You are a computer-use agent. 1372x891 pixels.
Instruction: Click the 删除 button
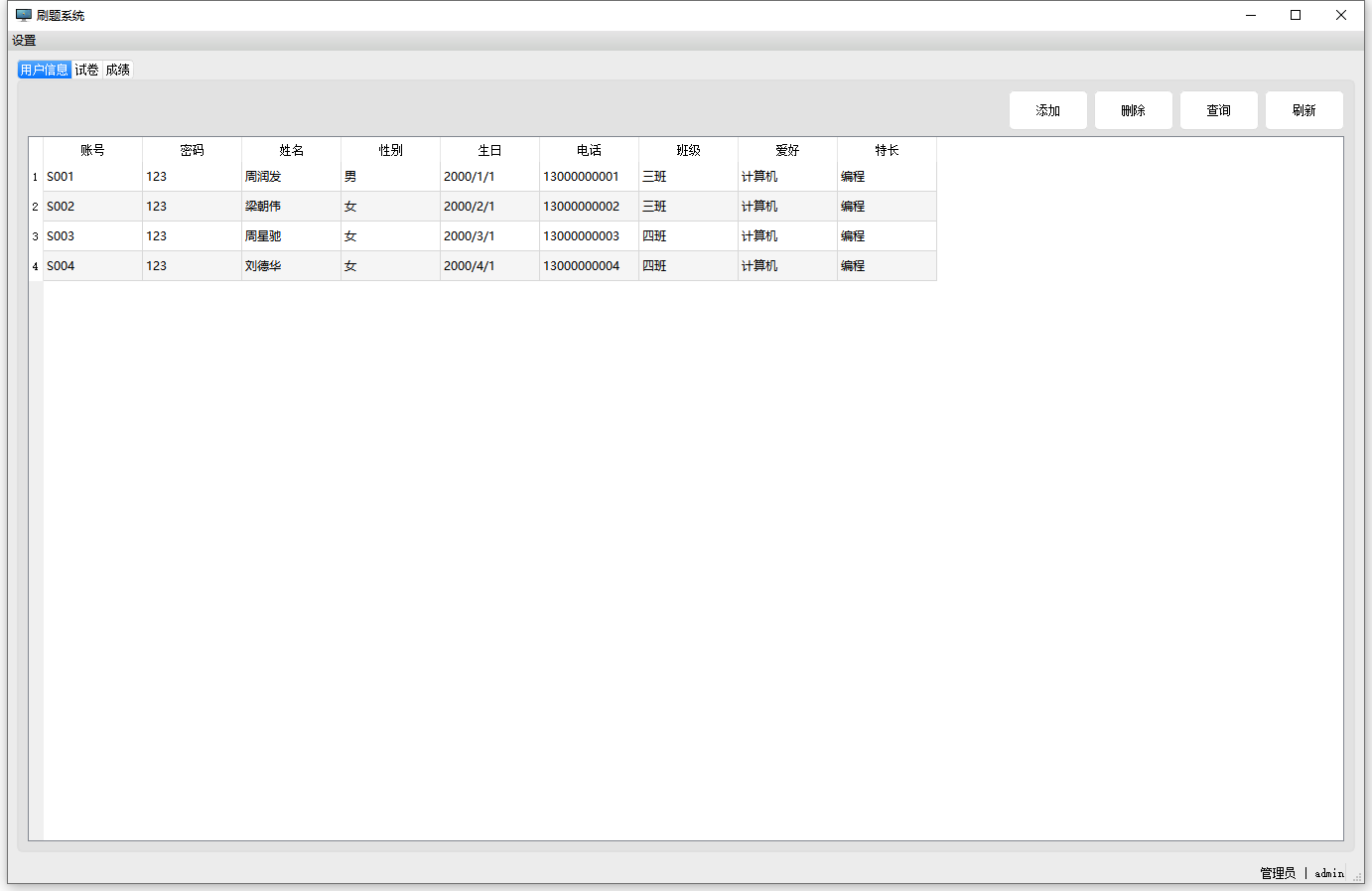tap(1134, 110)
